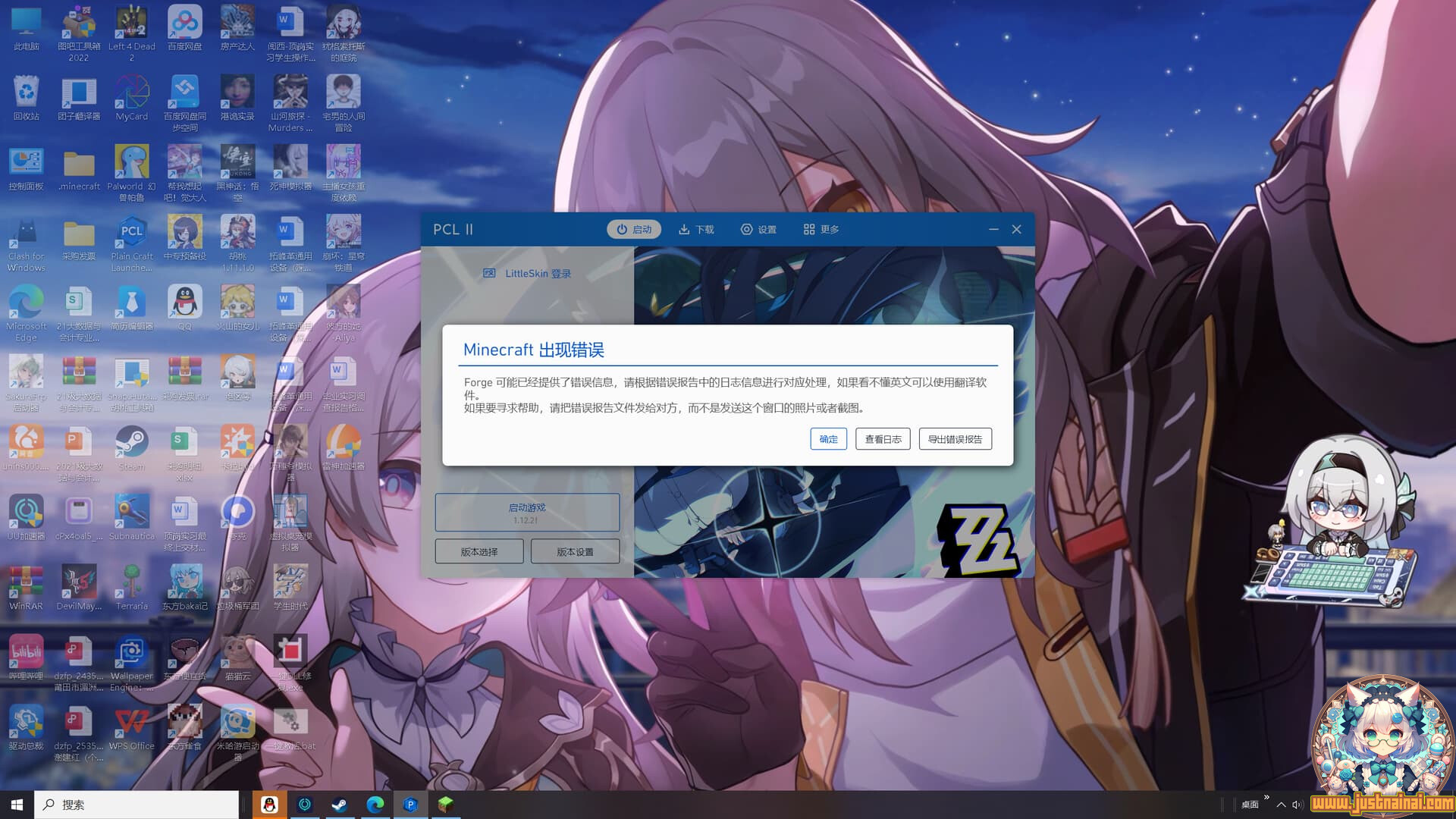Screen dimensions: 1456x819
Task: Expand the 桌面 toolbar chevron on taskbar
Action: 1266,797
